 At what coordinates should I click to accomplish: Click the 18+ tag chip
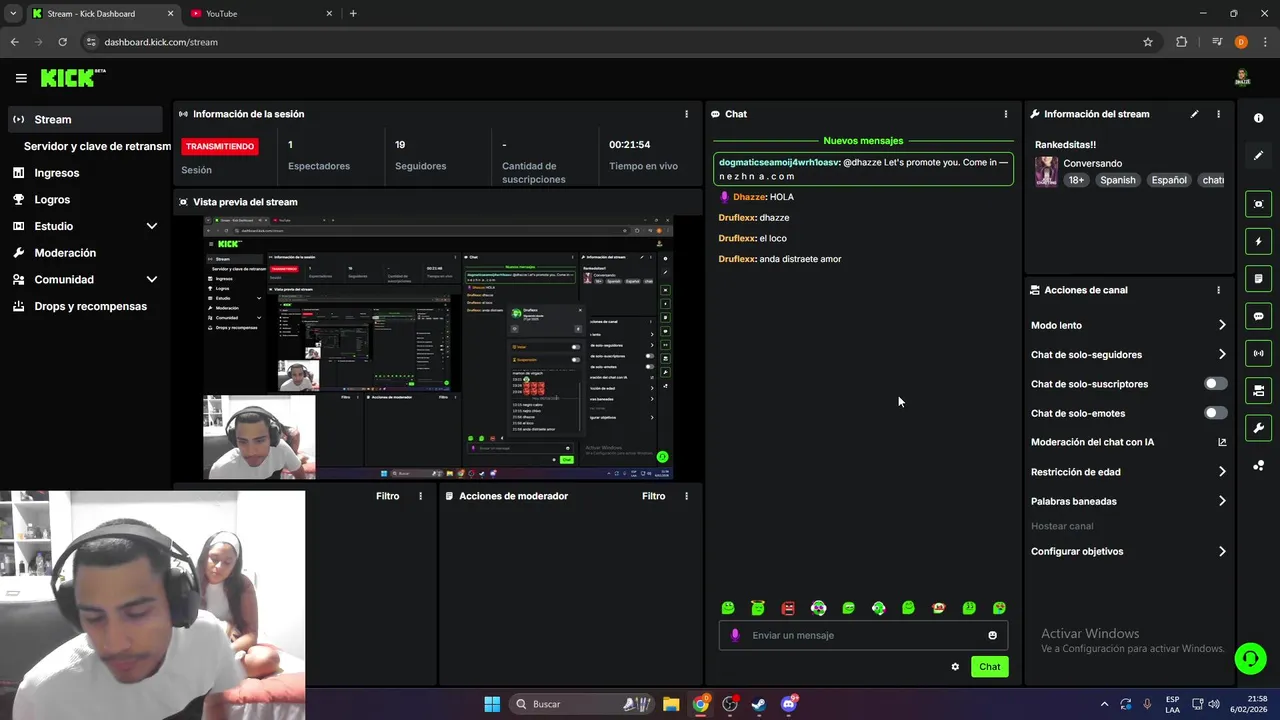[1076, 180]
